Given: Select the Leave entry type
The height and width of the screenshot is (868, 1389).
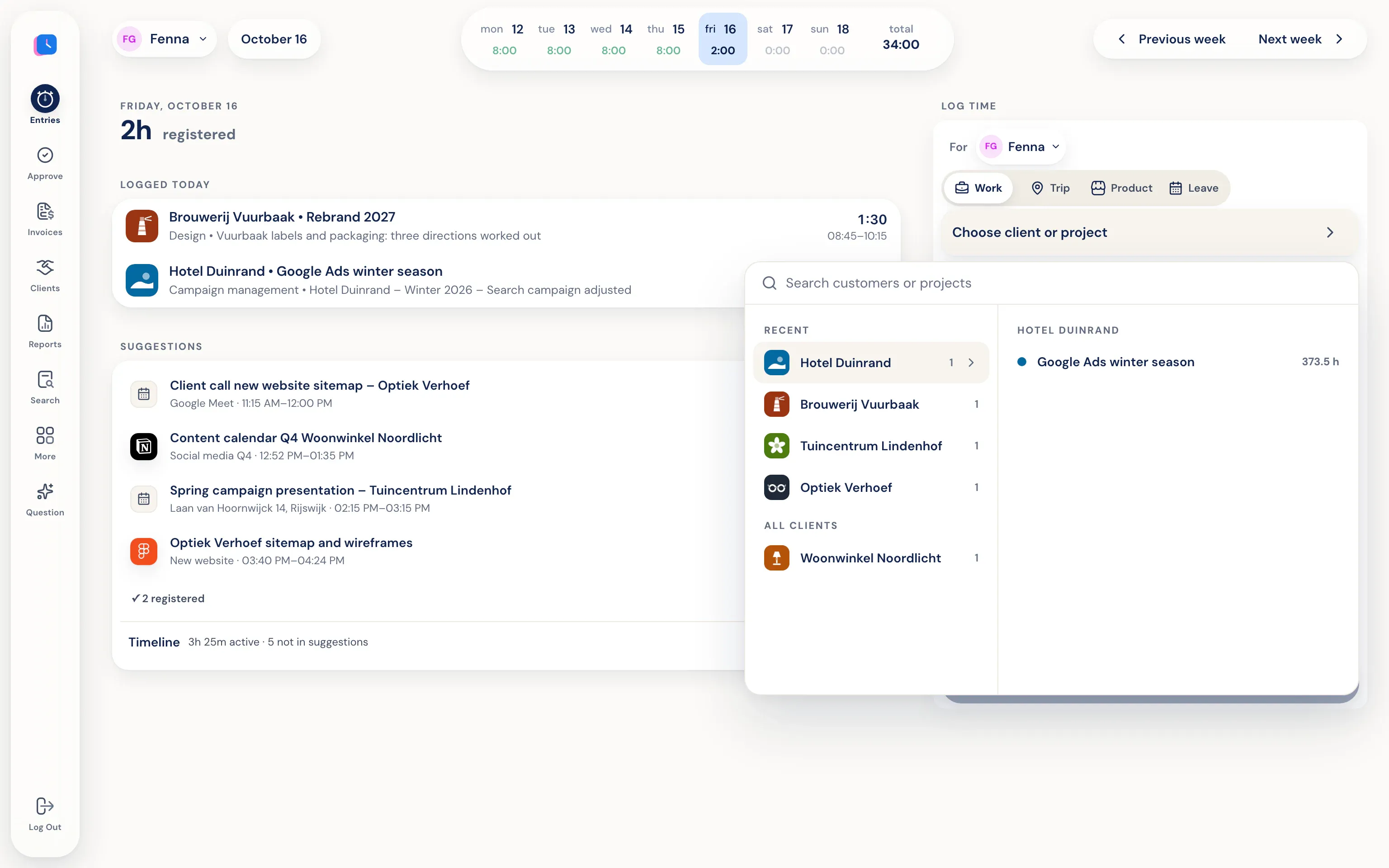Looking at the screenshot, I should tap(1194, 189).
